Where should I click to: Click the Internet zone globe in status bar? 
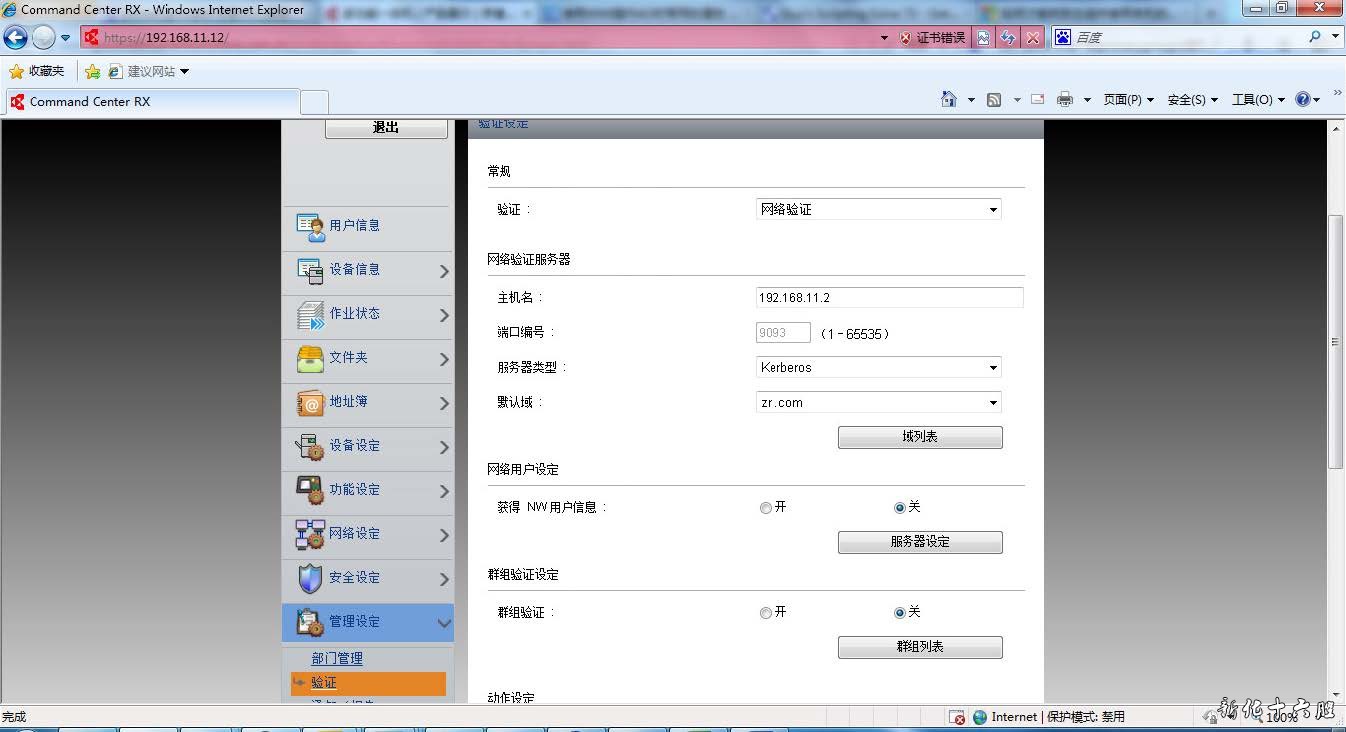(981, 717)
